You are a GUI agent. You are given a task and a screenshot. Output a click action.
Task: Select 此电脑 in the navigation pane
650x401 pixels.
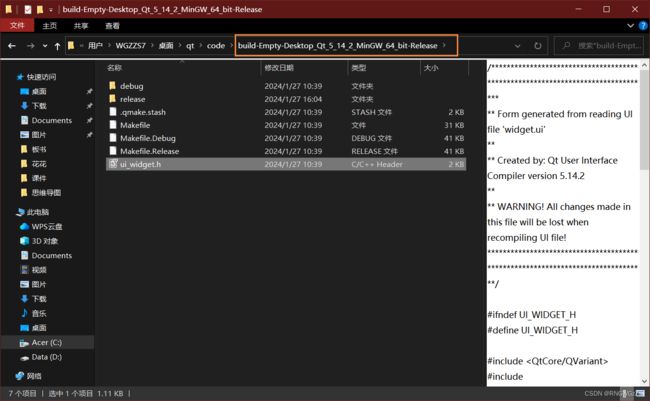(37, 212)
